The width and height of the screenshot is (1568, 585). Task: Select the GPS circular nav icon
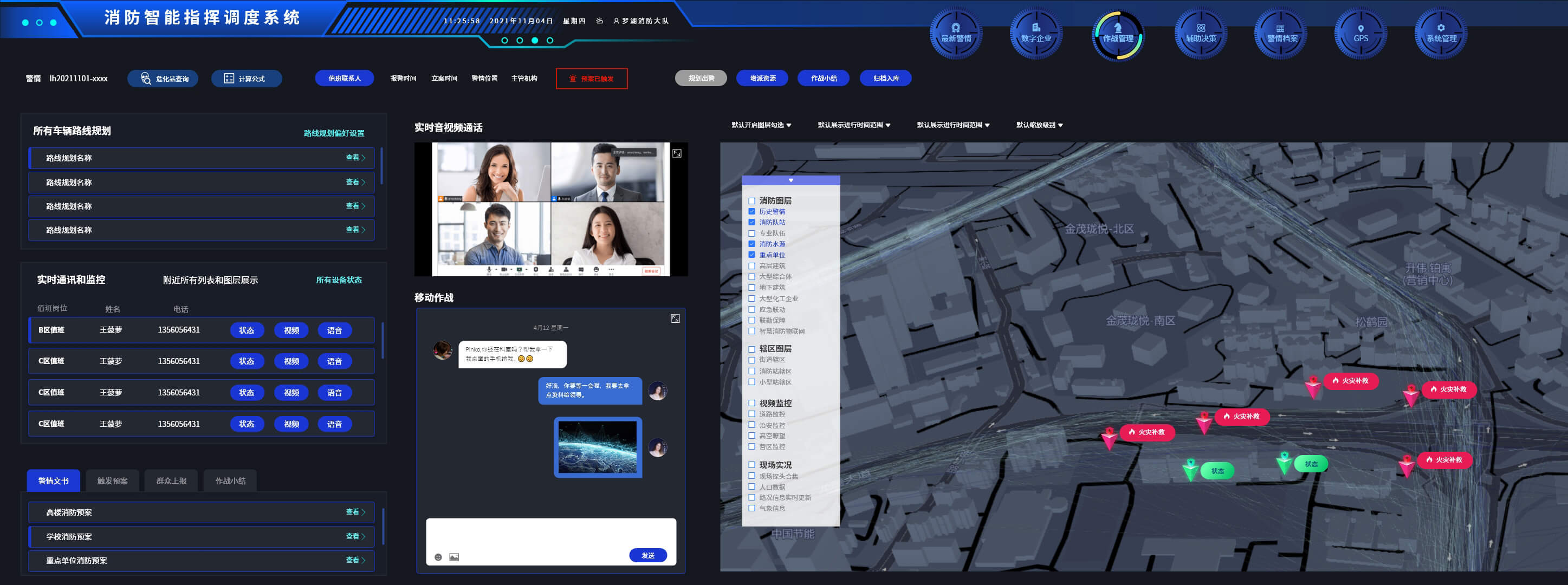pos(1360,34)
